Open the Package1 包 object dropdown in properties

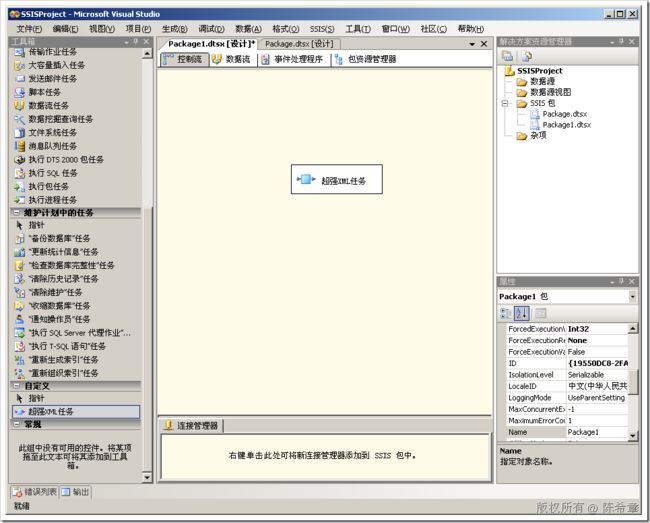point(632,297)
